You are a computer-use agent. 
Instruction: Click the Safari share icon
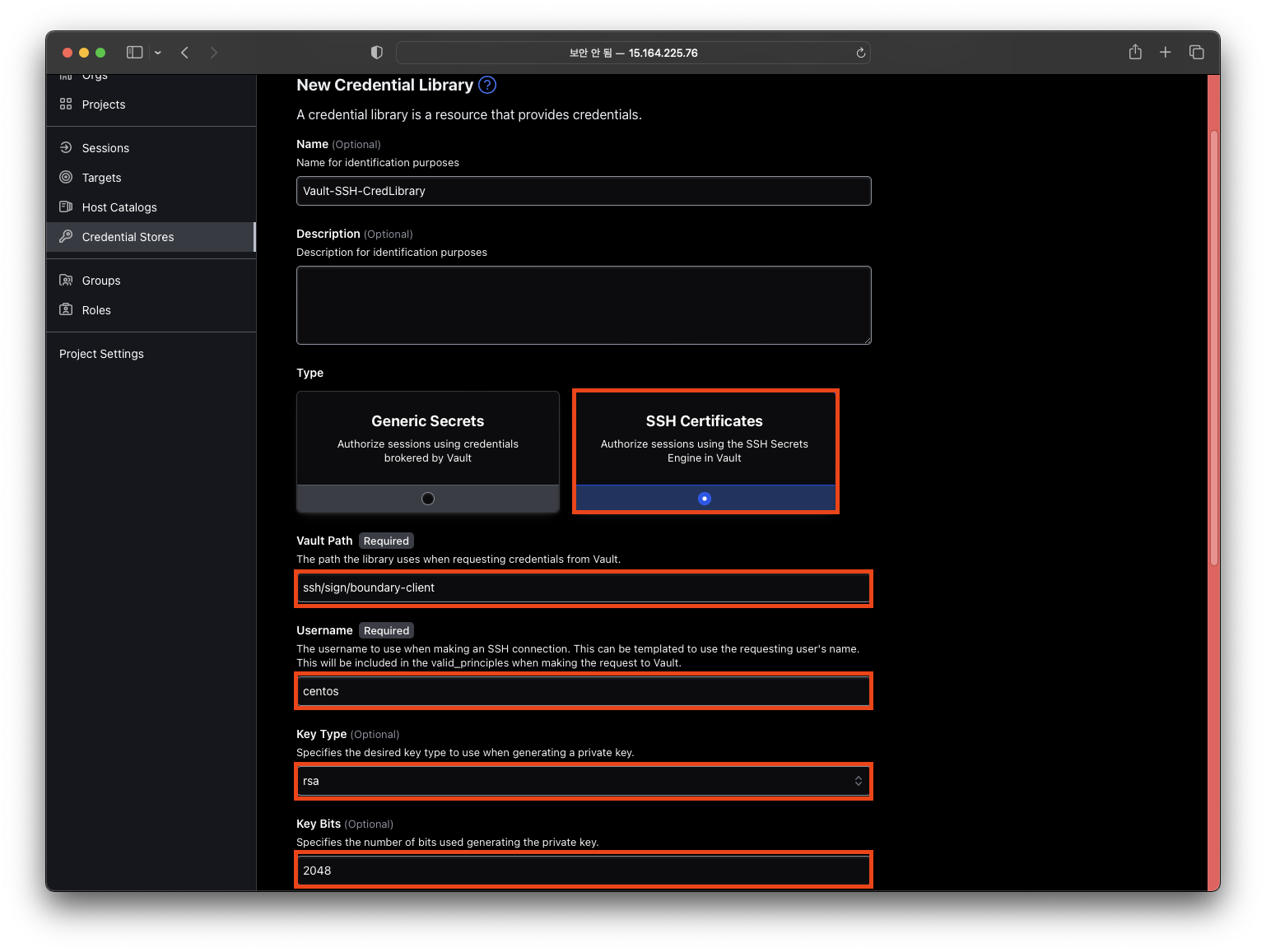(1135, 52)
